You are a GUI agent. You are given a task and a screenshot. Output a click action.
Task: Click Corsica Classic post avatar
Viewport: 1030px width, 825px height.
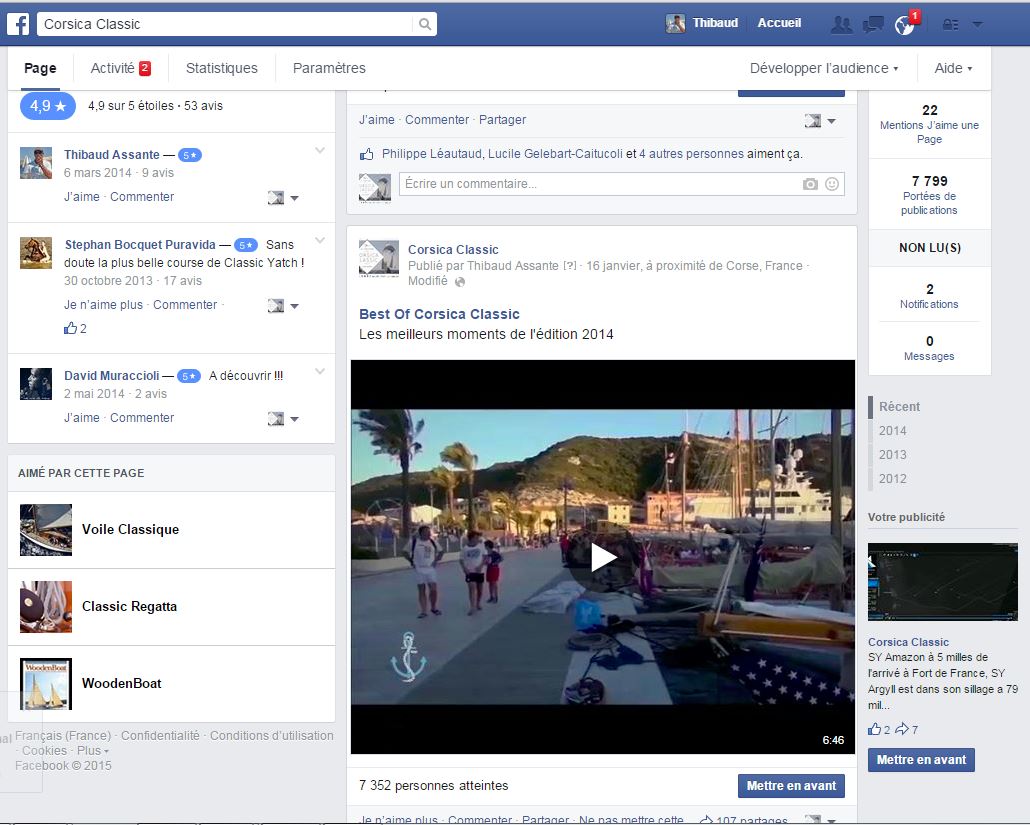coord(379,259)
